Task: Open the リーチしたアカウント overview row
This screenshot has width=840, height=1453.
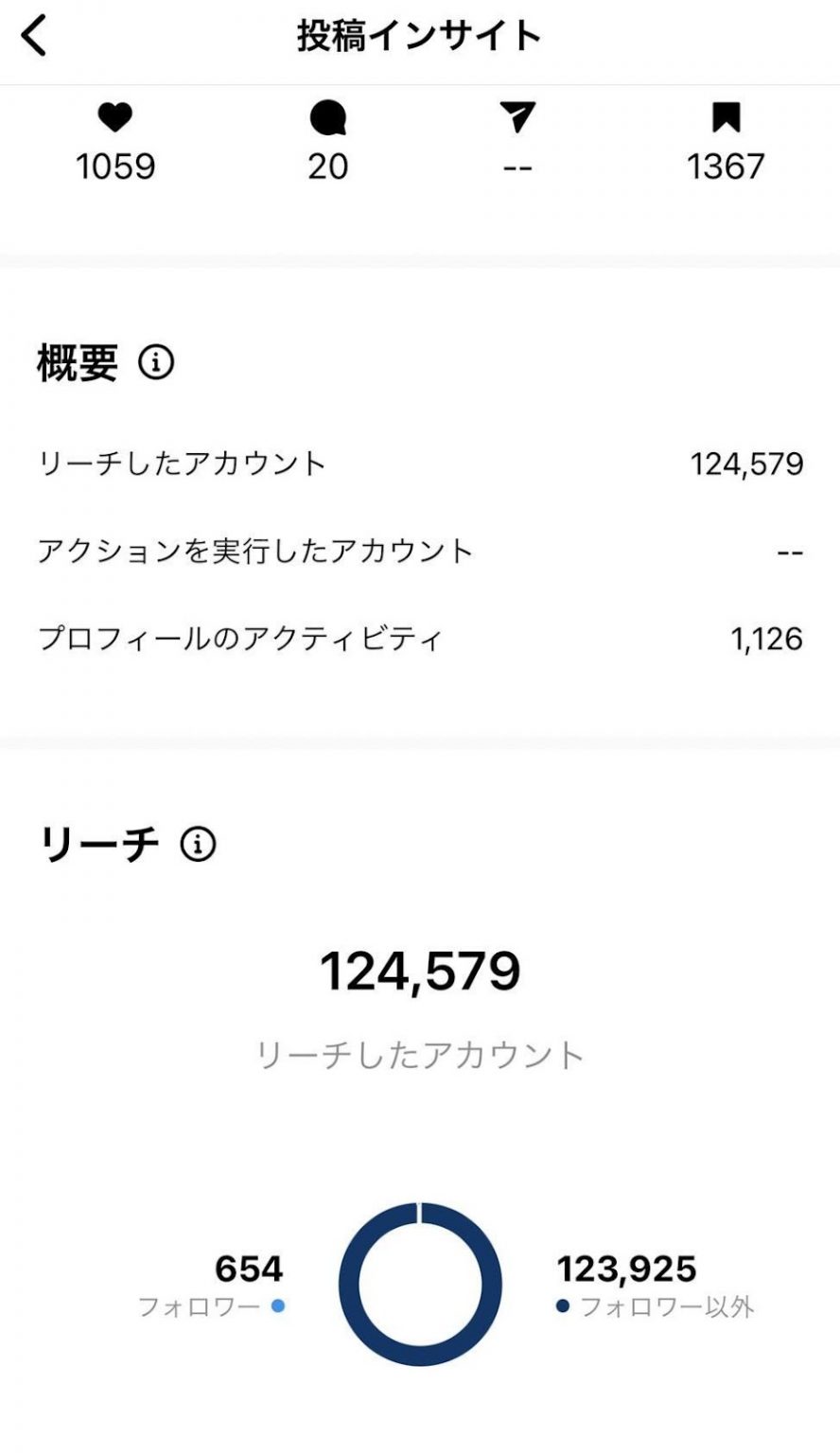Action: (420, 464)
